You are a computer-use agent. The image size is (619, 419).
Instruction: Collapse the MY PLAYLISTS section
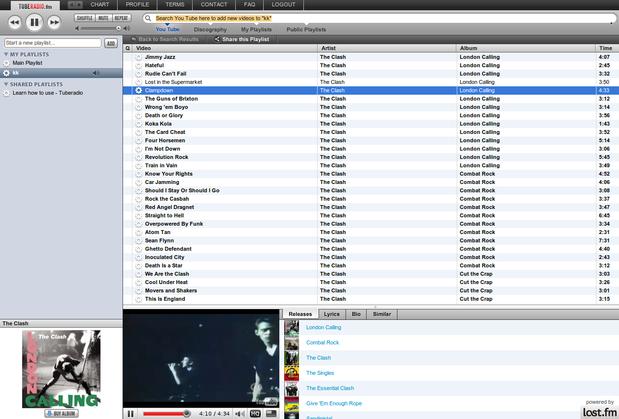[x=6, y=54]
